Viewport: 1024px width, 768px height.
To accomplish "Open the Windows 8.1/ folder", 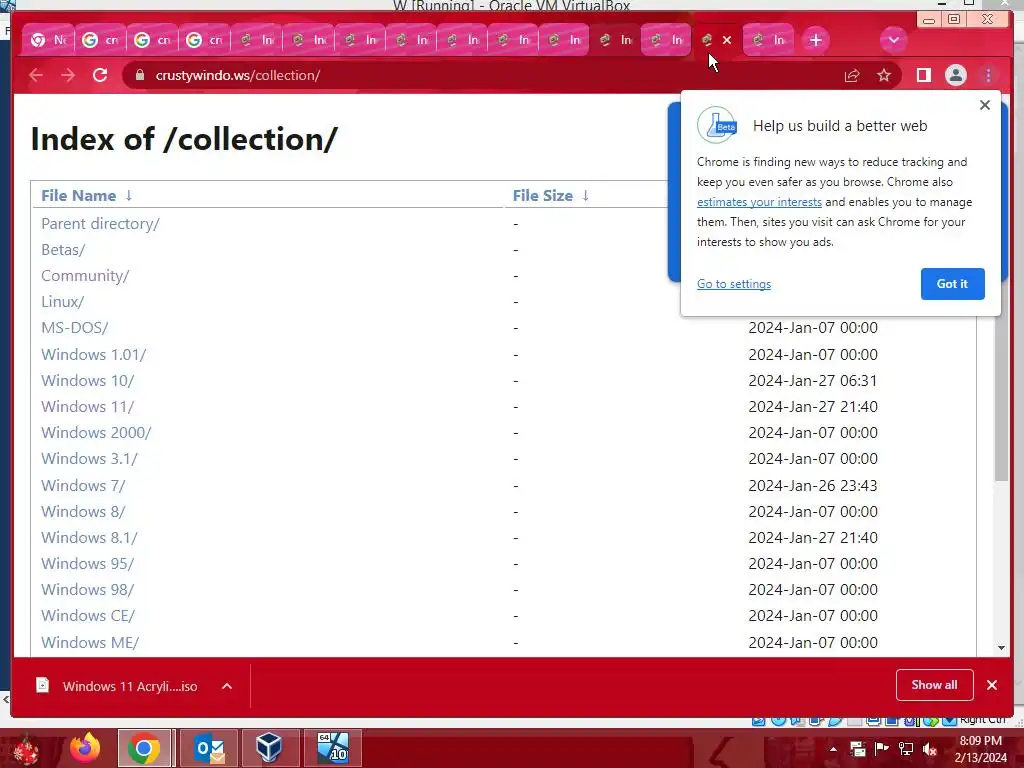I will tap(89, 538).
